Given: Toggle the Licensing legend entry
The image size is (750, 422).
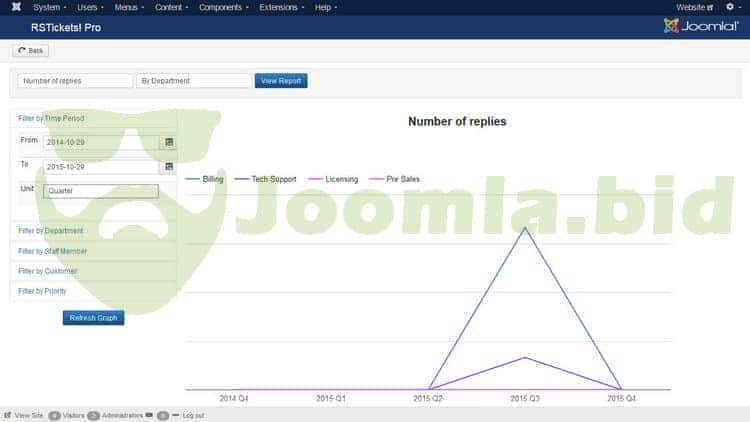Looking at the screenshot, I should coord(332,179).
